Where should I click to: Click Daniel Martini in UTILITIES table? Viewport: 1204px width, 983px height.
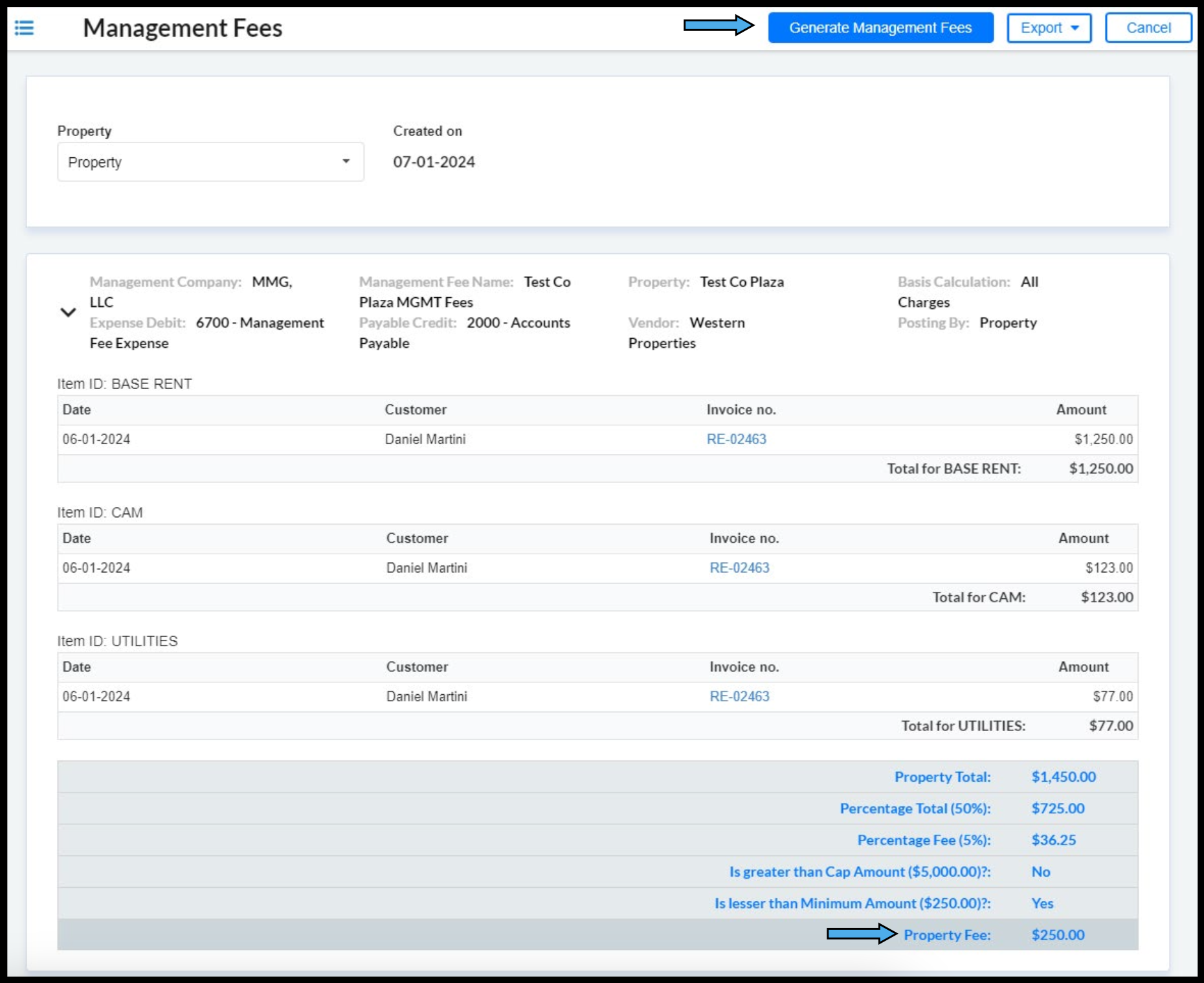[x=427, y=696]
